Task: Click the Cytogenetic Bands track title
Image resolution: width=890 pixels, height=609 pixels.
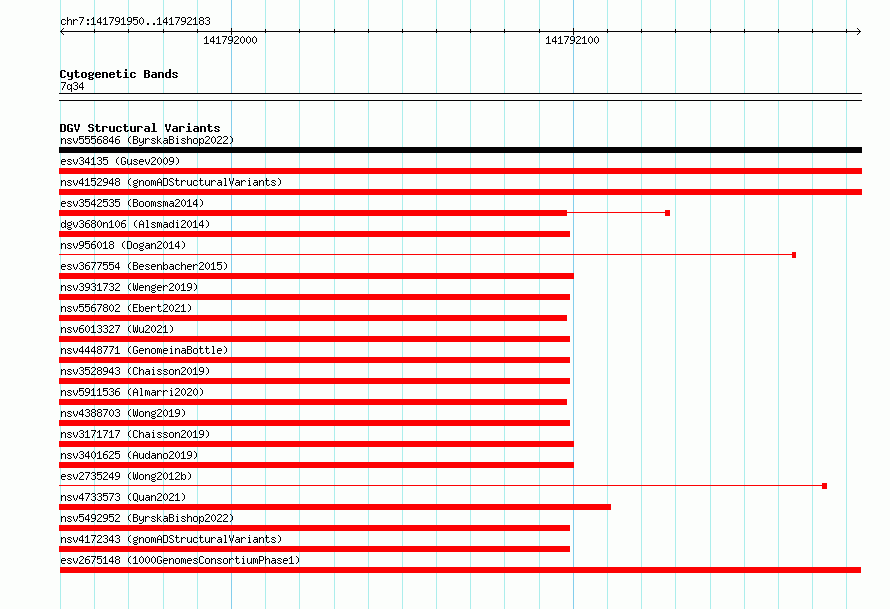Action: click(x=119, y=74)
